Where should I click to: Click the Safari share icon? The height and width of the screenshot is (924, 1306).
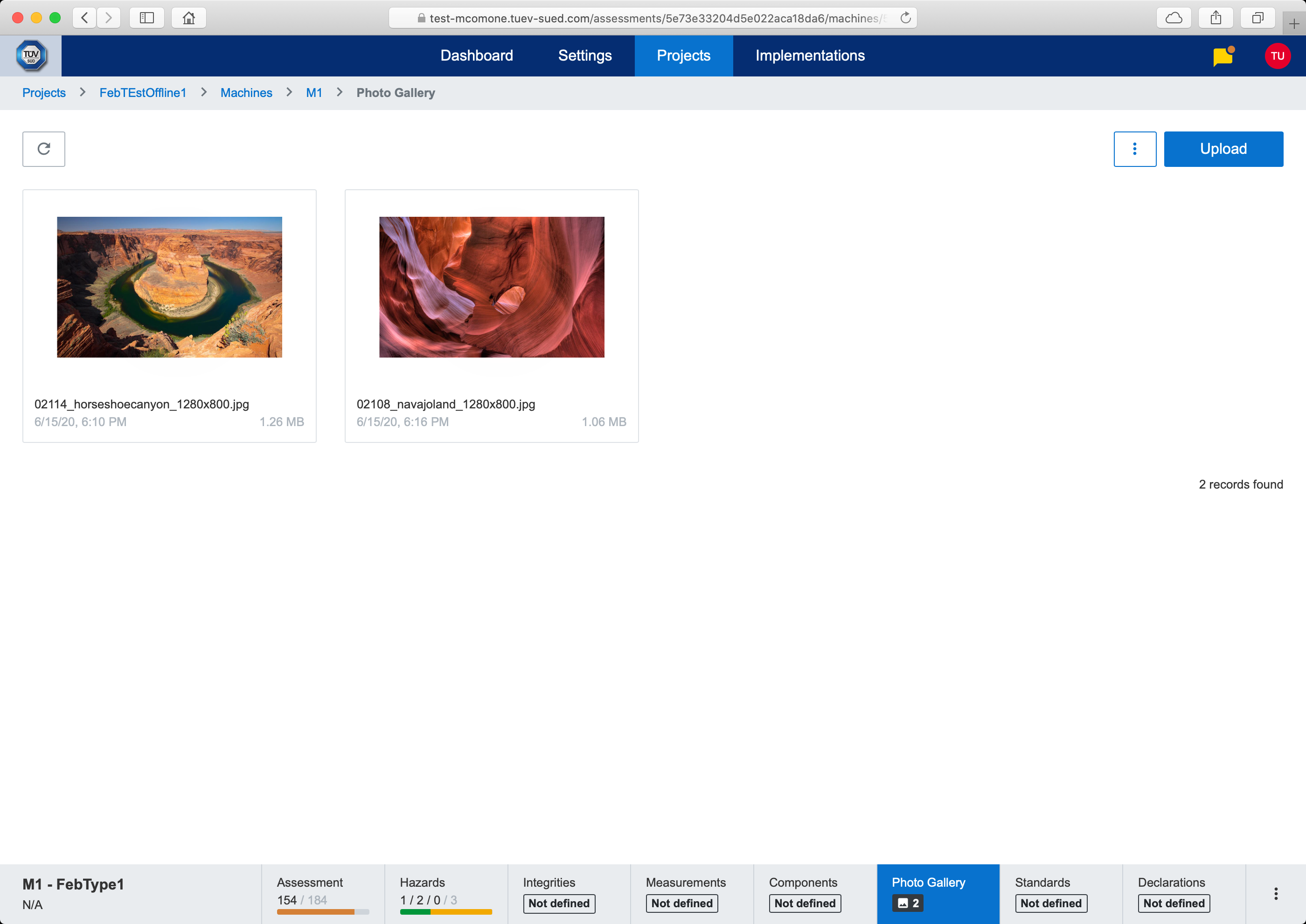[x=1216, y=18]
